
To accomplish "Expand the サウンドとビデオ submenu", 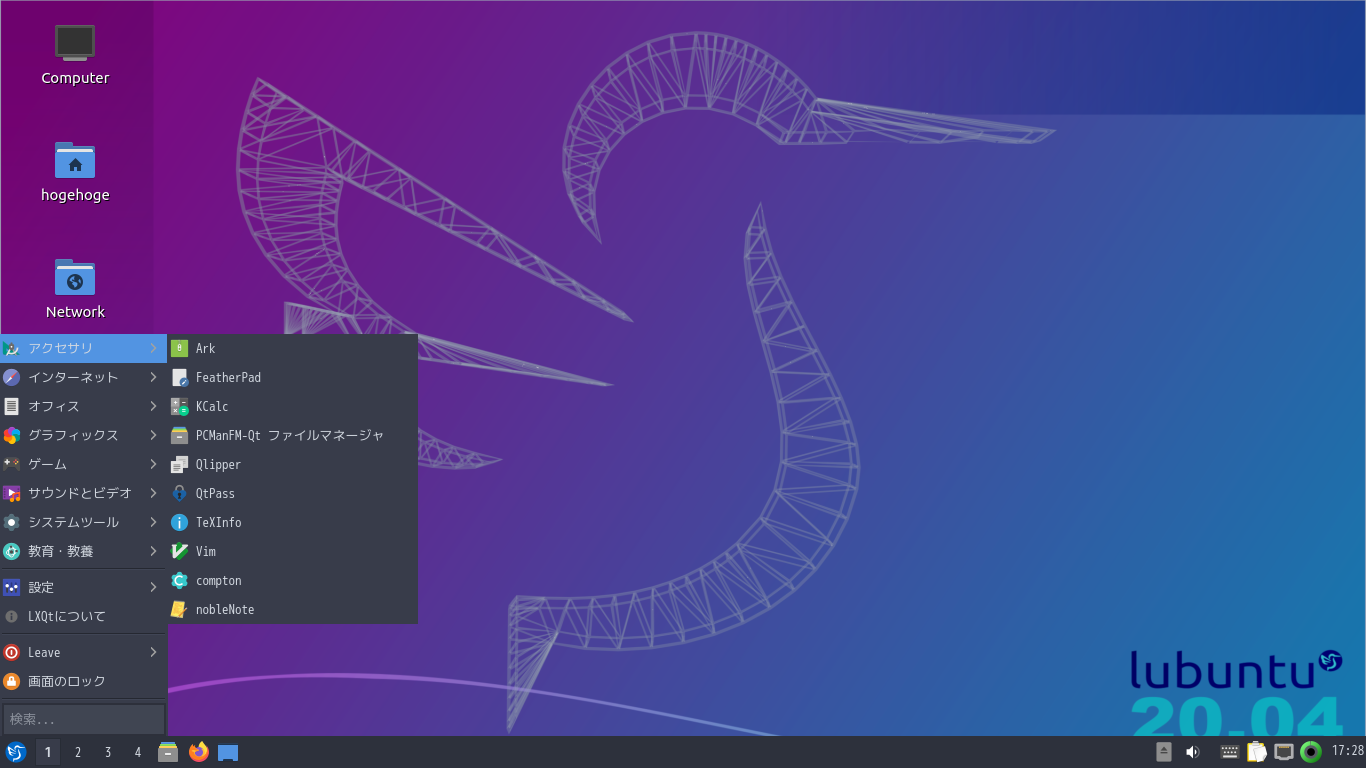I will [x=83, y=493].
